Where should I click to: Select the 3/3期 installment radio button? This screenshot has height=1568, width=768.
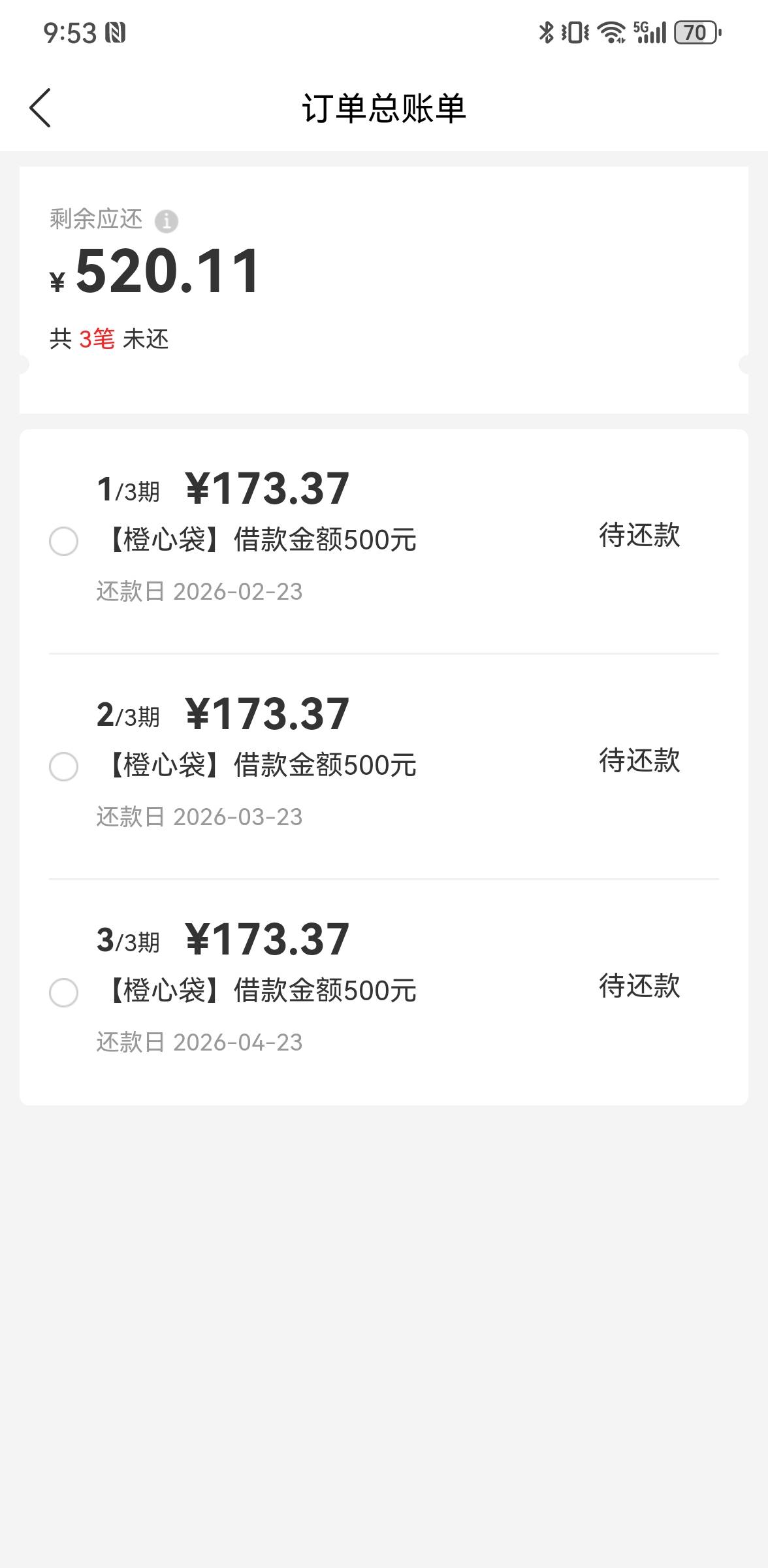[x=63, y=992]
